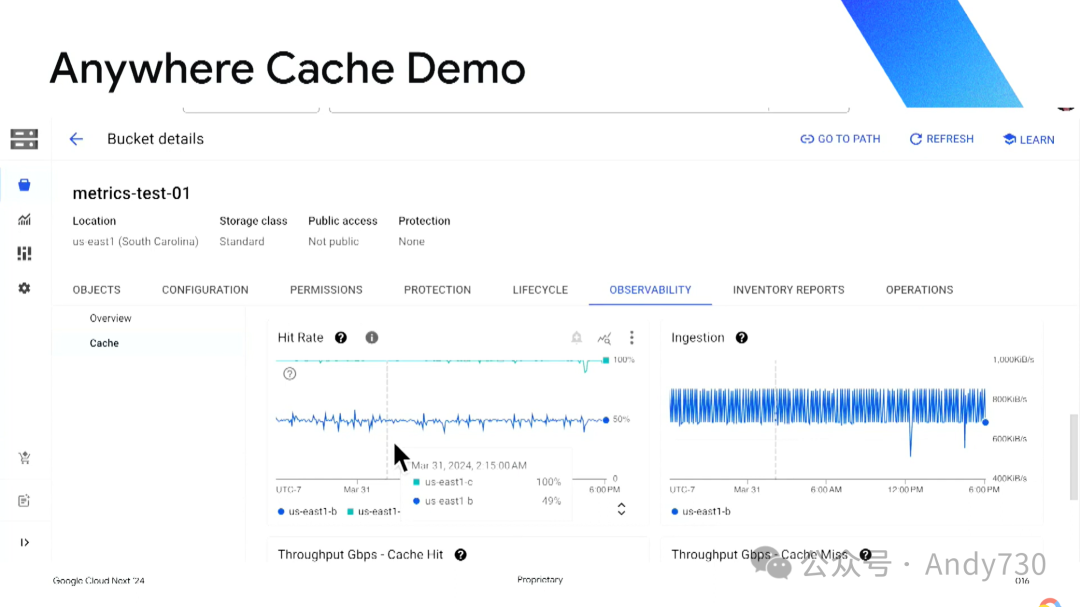Open Throughput Cache Miss help icon
The width and height of the screenshot is (1080, 607).
tap(866, 555)
